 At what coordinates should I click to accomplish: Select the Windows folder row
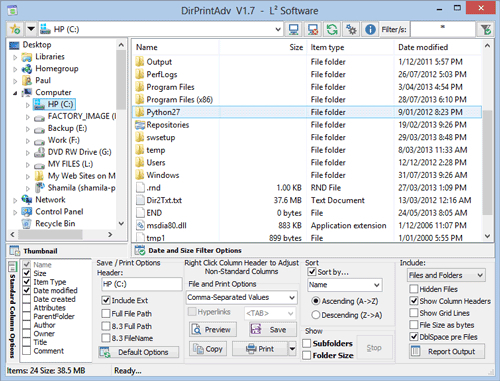[307, 175]
